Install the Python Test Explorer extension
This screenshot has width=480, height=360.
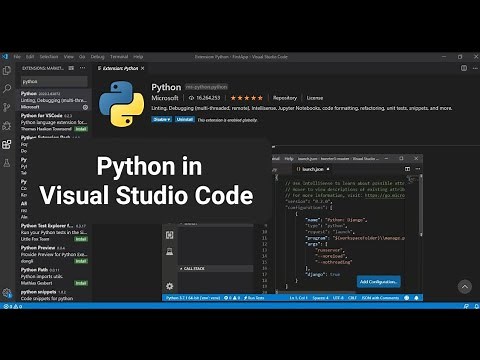(81, 239)
